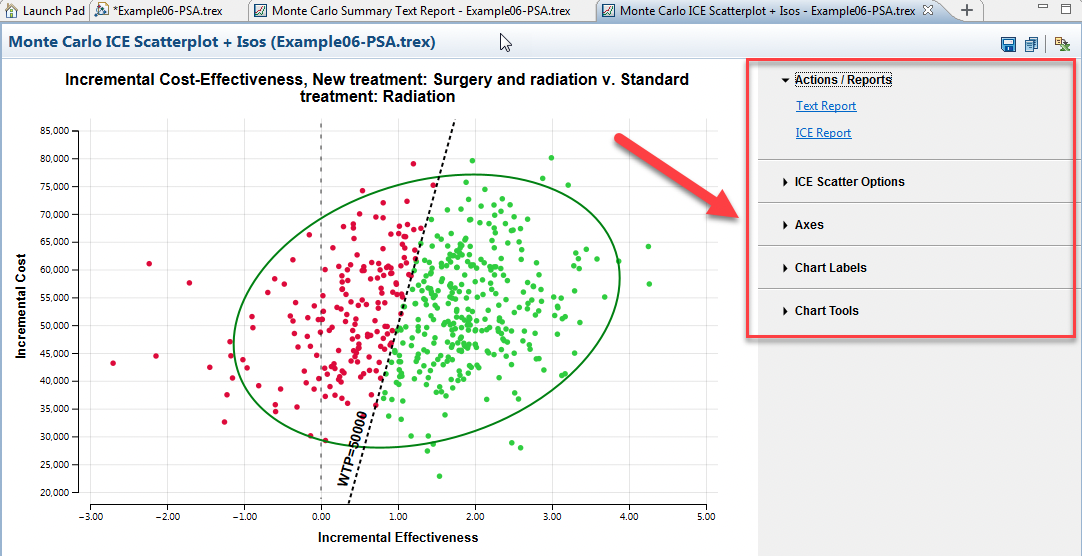Switch to the Launch Pad tab
This screenshot has width=1082, height=556.
coord(52,10)
